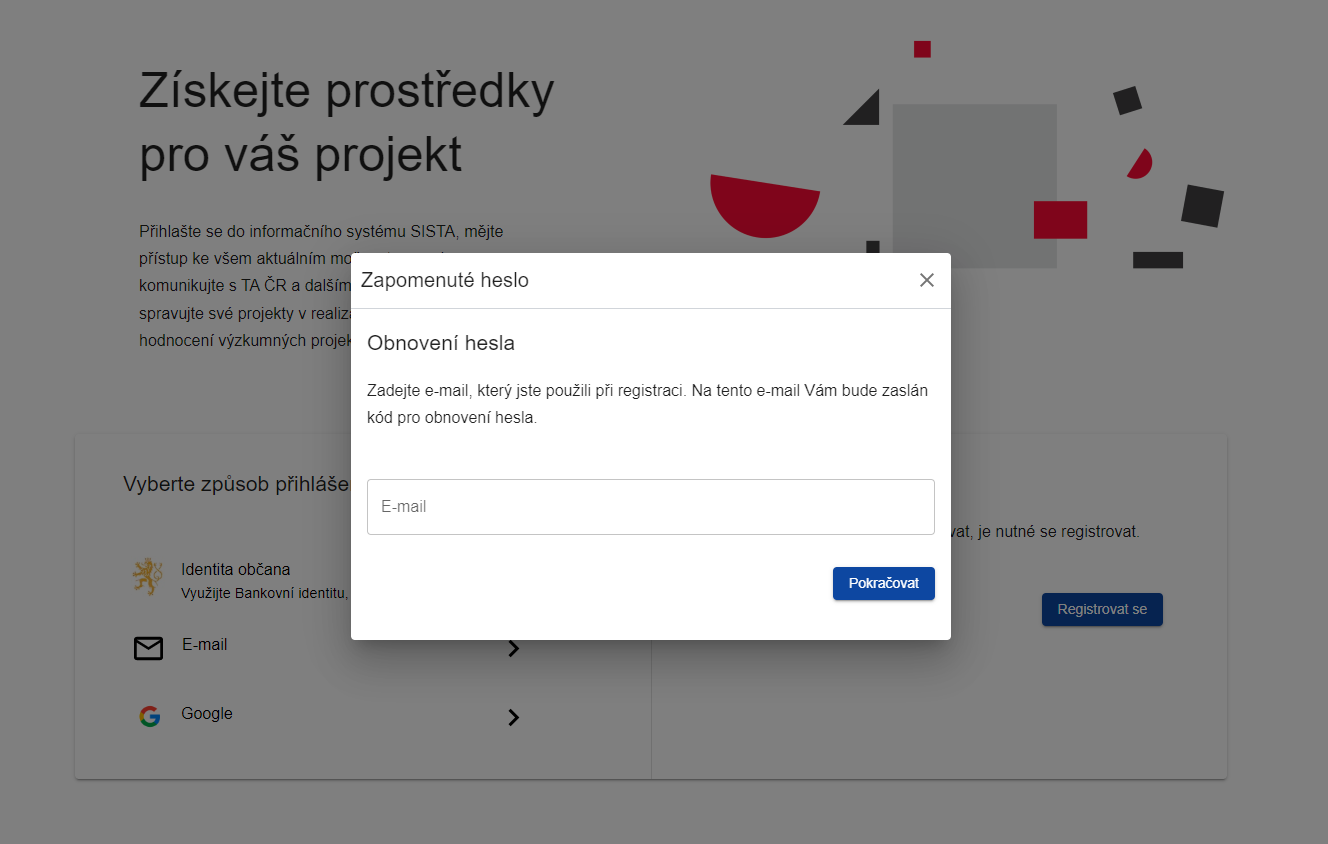Expand the E-mail login chevron arrow
Image resolution: width=1328 pixels, height=844 pixels.
click(514, 649)
